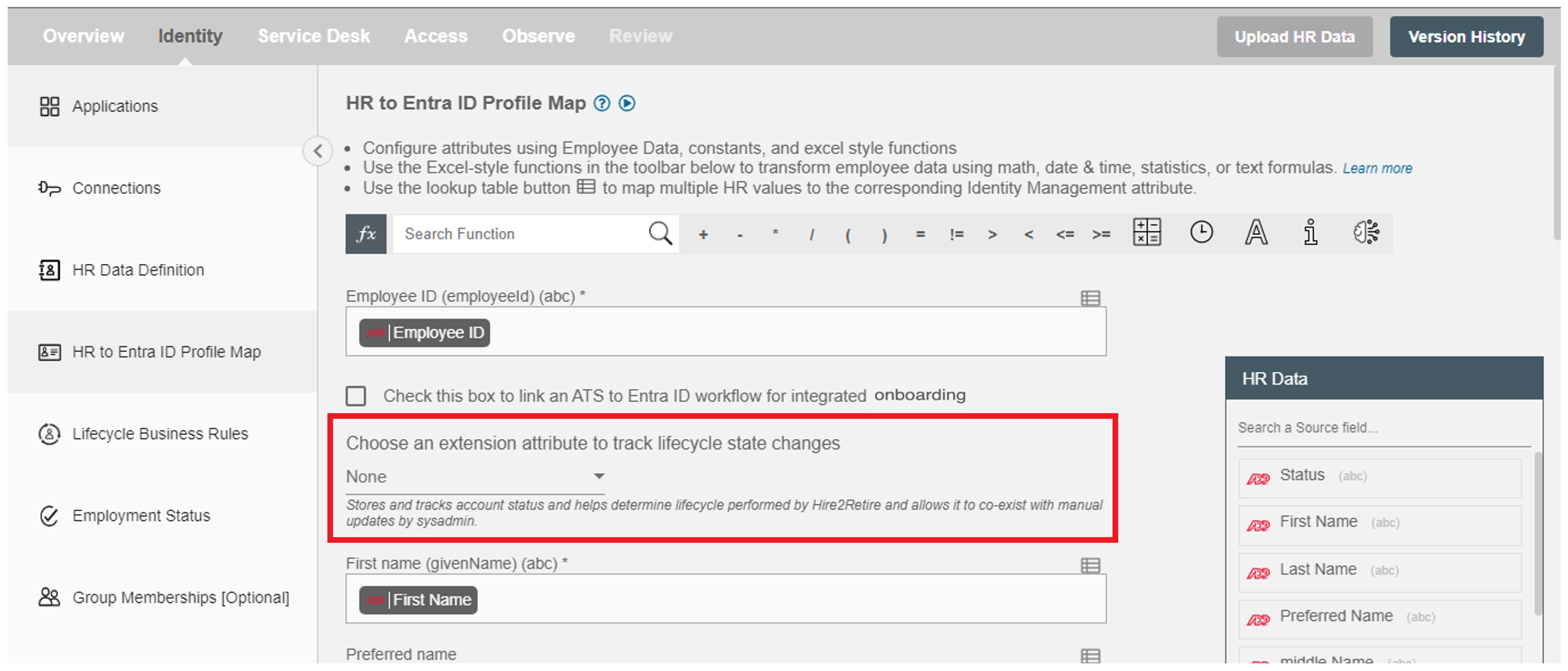Click inside the First name mapping box
1568x671 pixels.
[726, 599]
